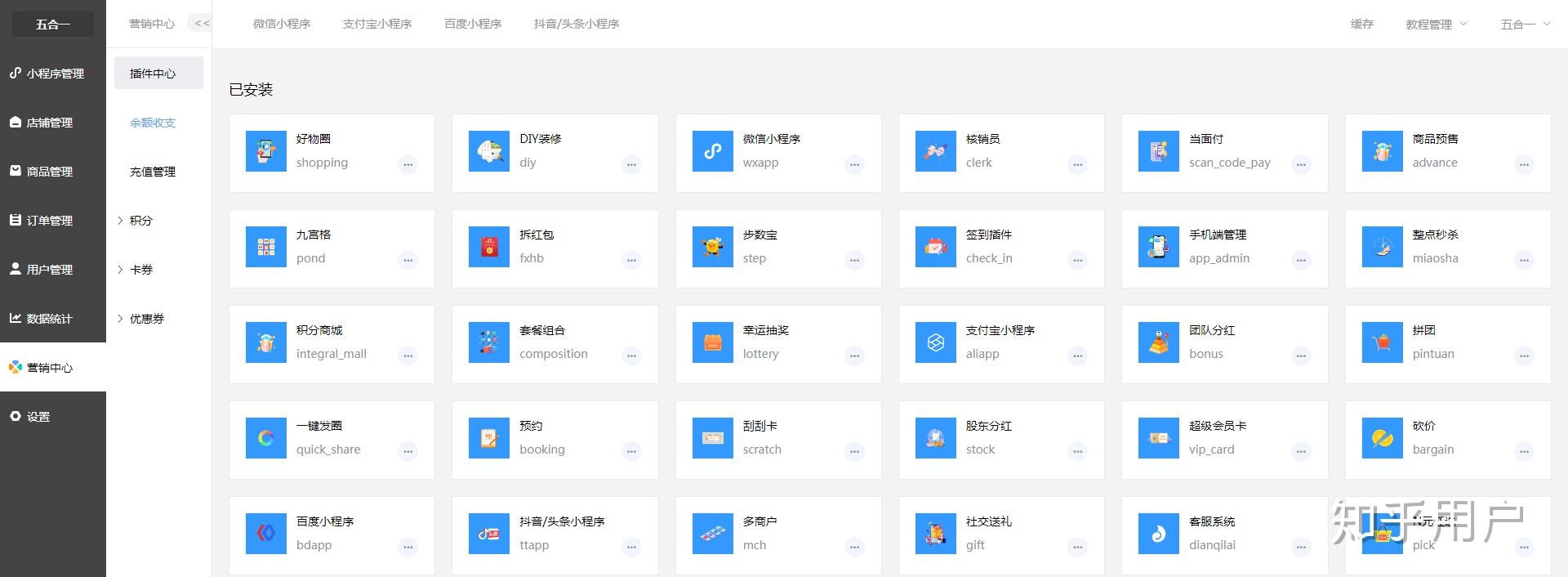Open 数据统计 in main sidebar
Image resolution: width=1568 pixels, height=577 pixels.
click(53, 319)
